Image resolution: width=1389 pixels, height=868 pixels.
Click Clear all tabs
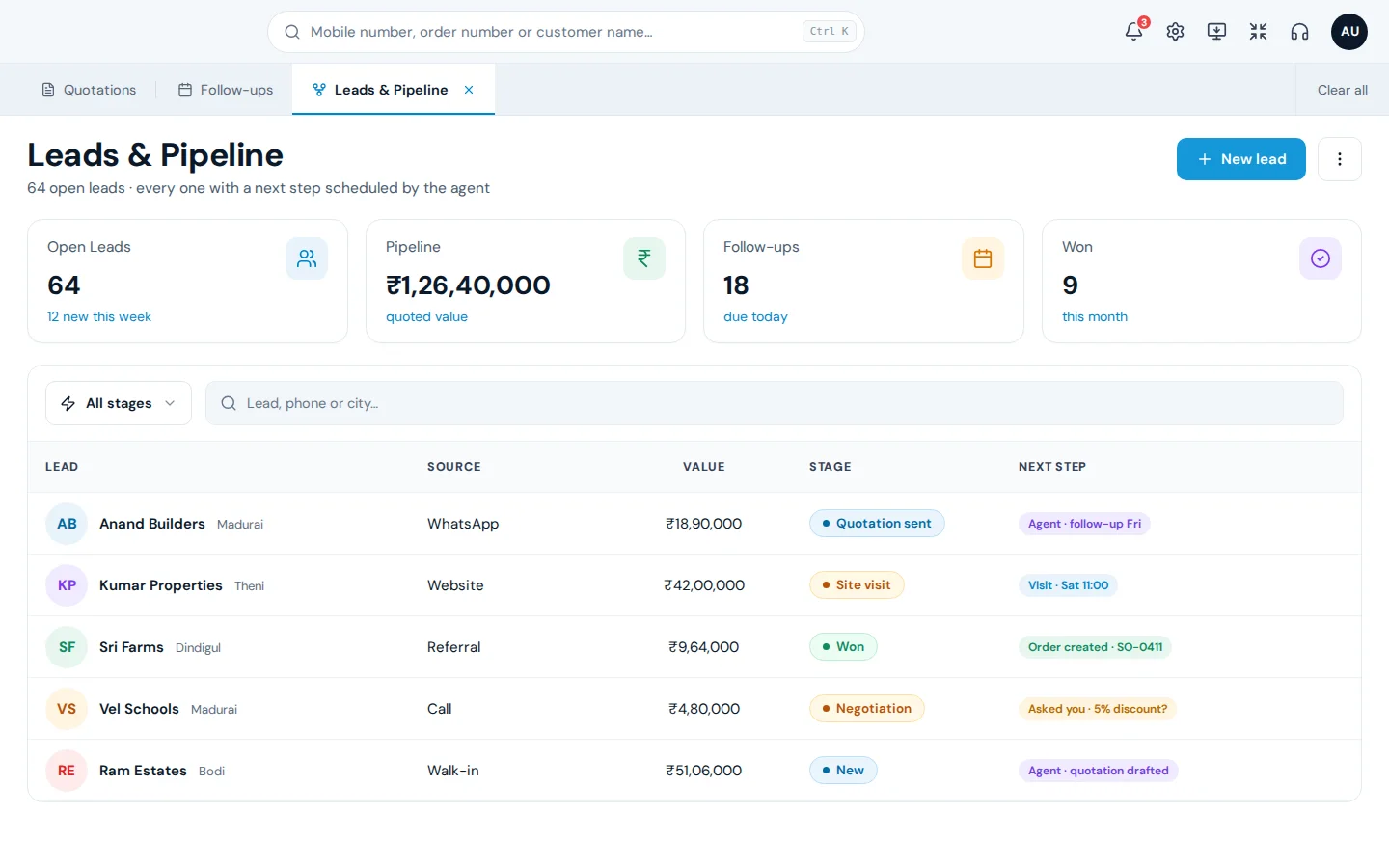click(1343, 90)
